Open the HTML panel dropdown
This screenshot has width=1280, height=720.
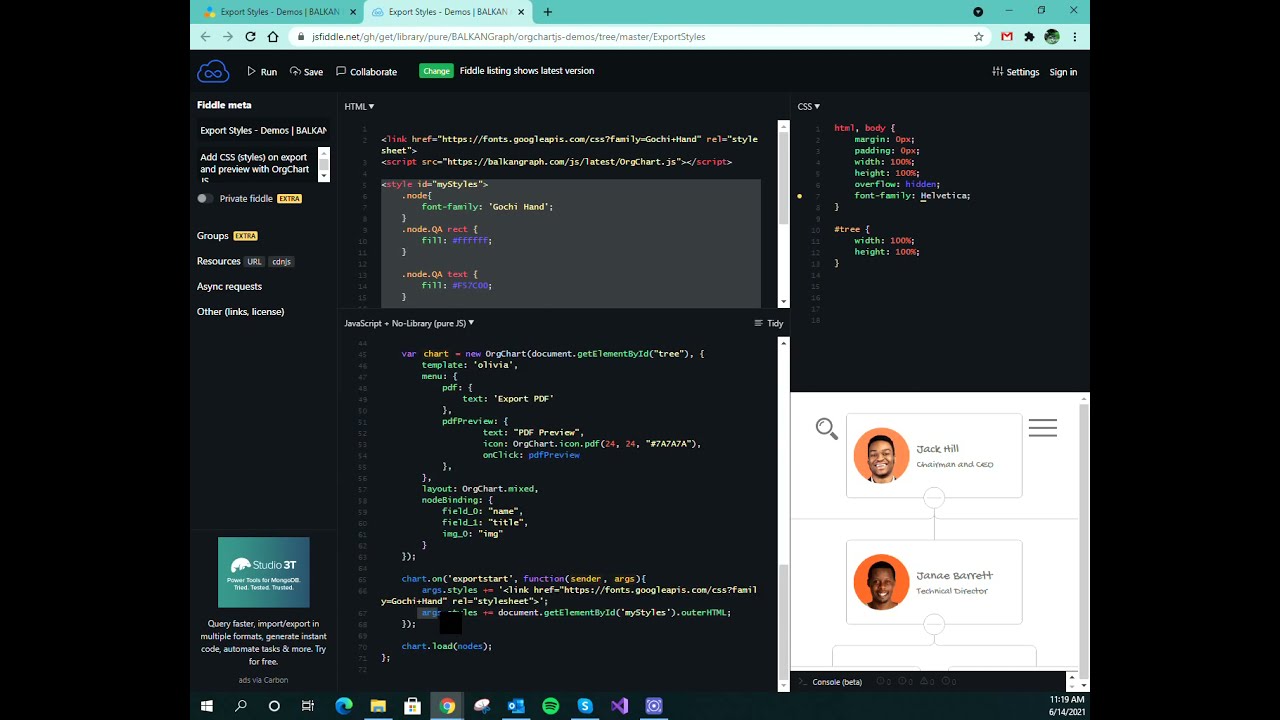click(359, 106)
